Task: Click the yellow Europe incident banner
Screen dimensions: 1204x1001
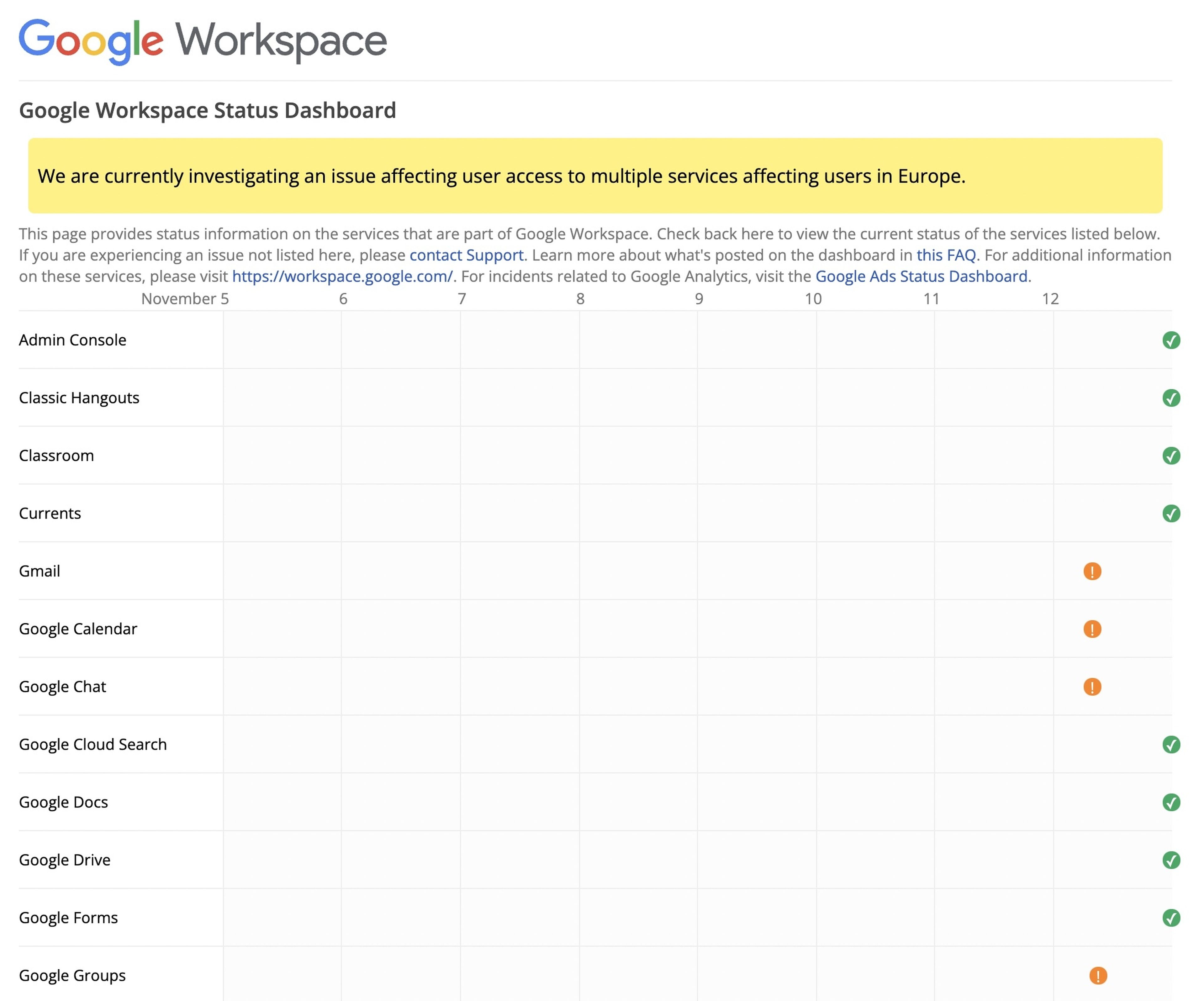Action: pos(595,176)
